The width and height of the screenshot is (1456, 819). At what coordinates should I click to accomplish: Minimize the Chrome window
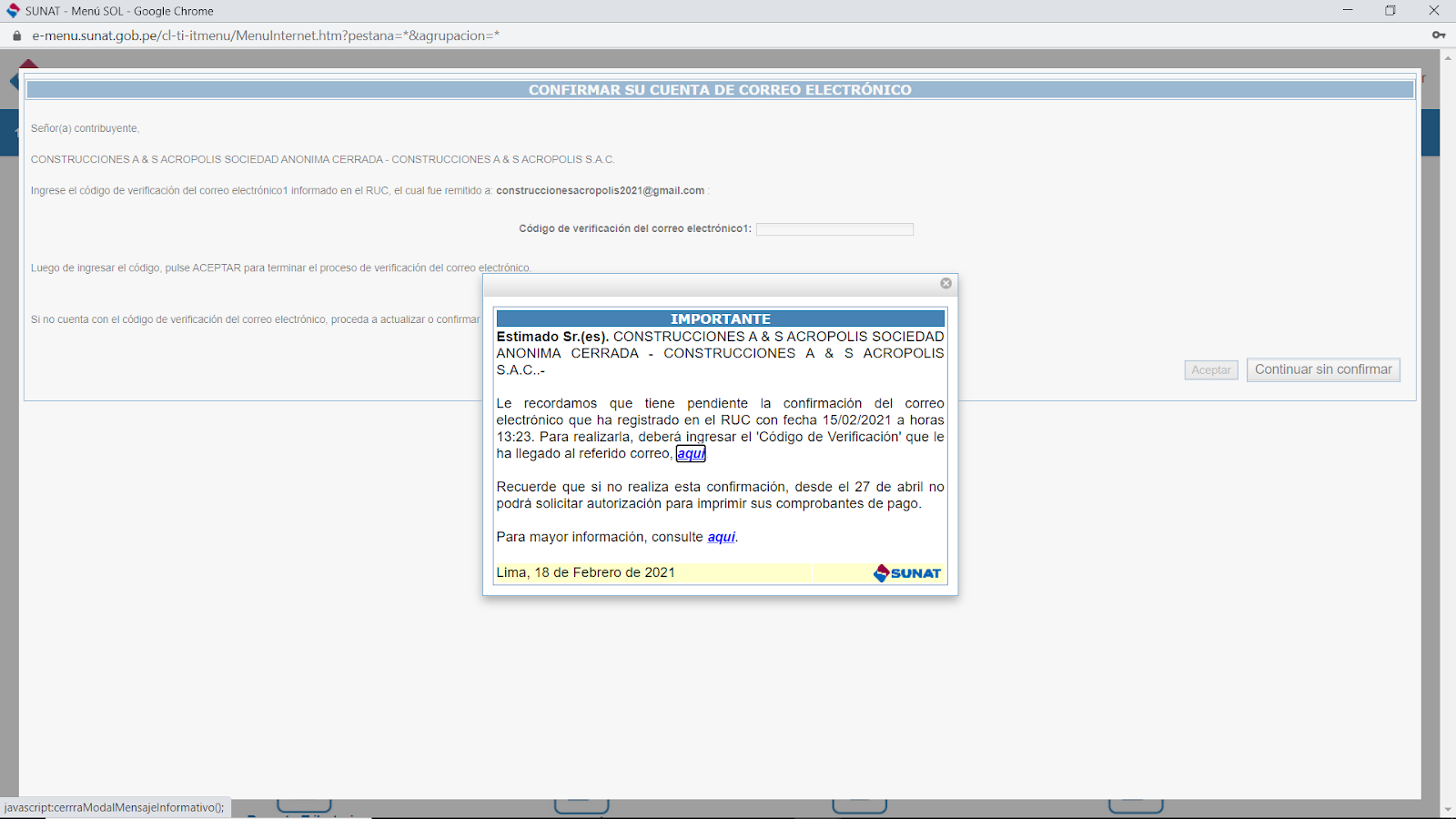tap(1348, 11)
